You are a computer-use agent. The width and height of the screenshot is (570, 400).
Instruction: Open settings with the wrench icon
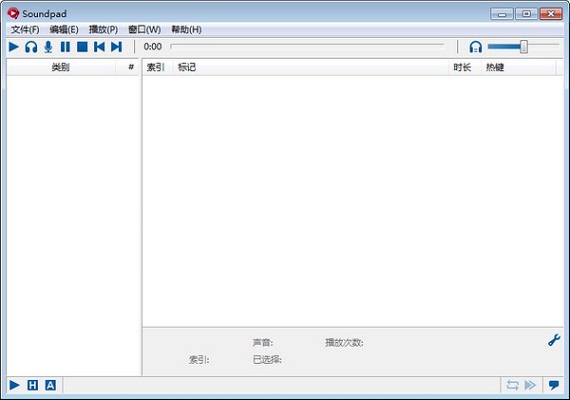(554, 340)
